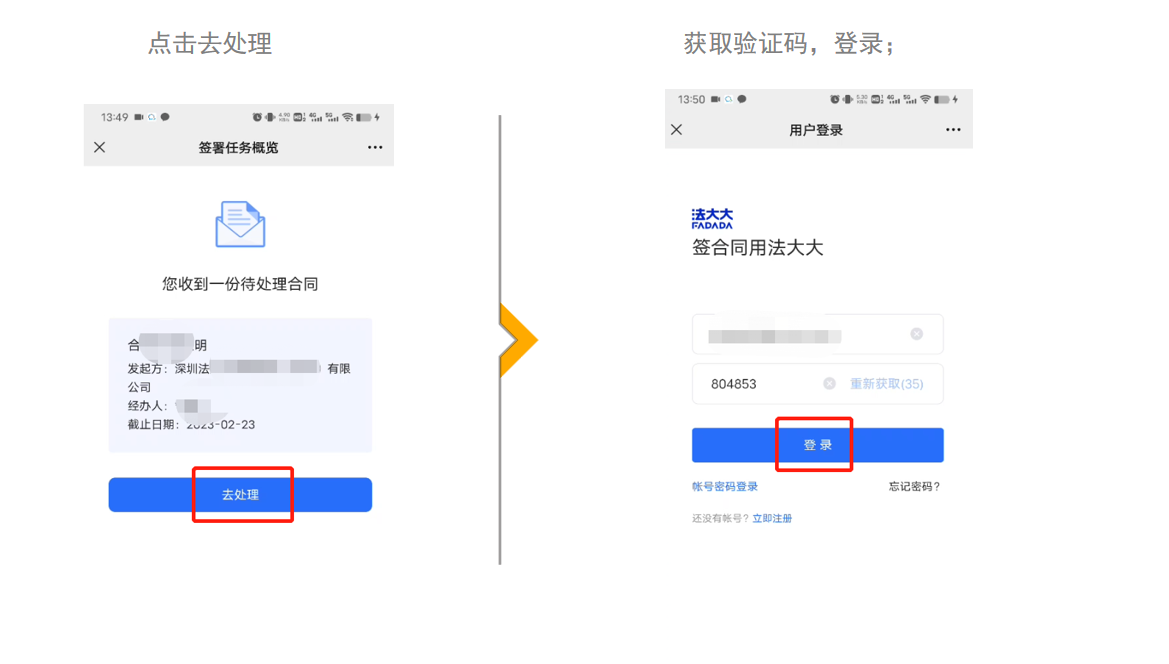This screenshot has width=1169, height=664.
Task: Switch to 帐号密码登录
Action: click(x=725, y=487)
